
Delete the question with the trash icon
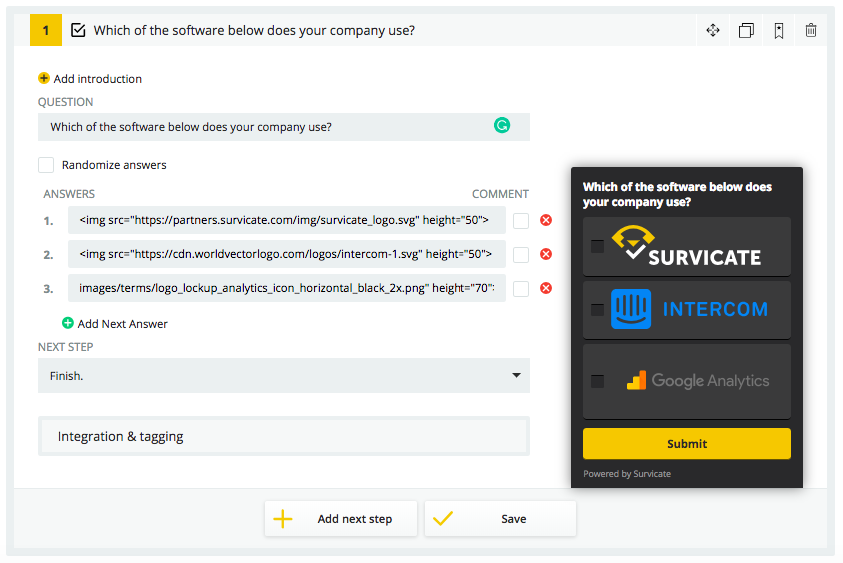(811, 30)
